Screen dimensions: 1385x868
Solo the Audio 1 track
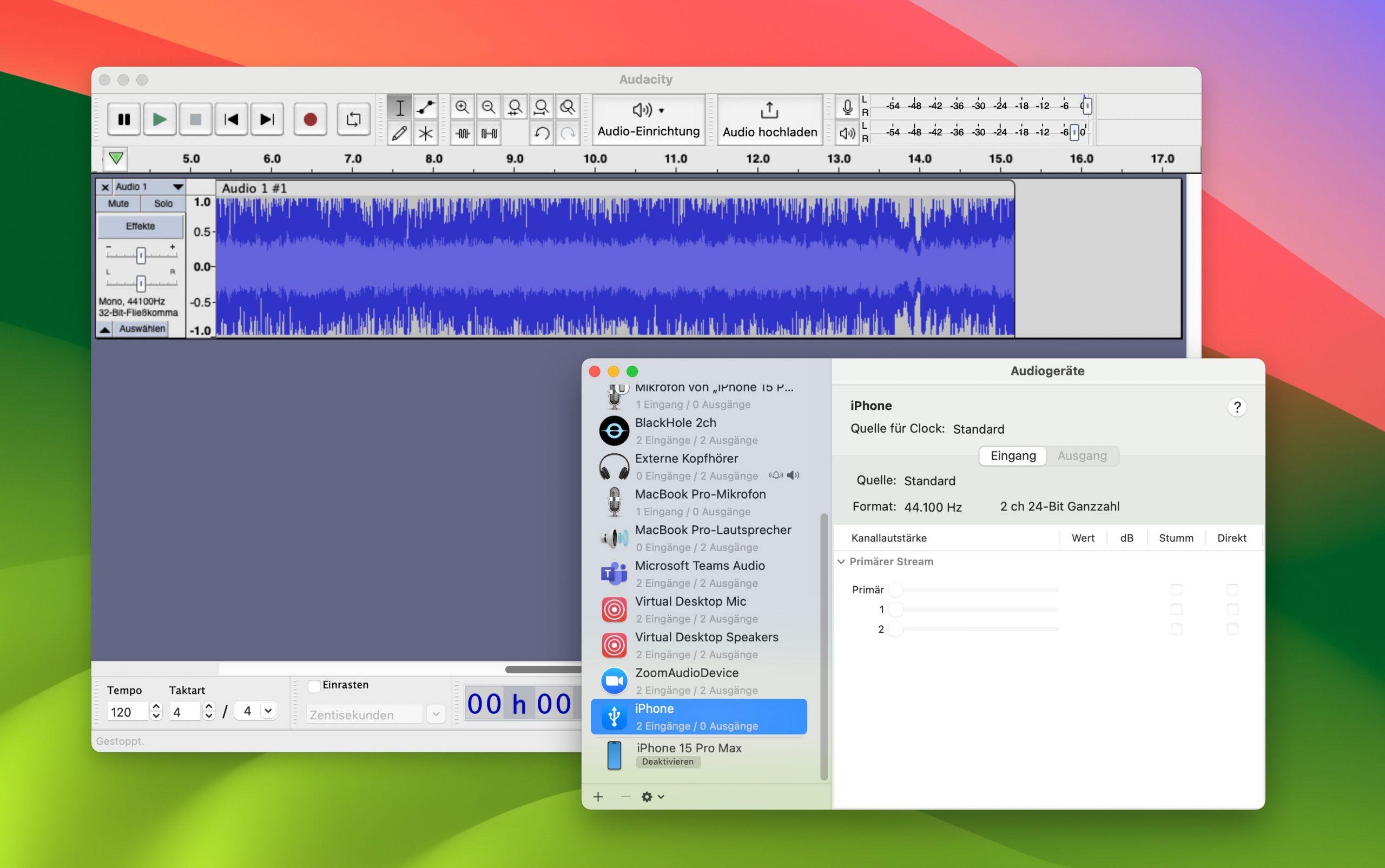tap(163, 204)
